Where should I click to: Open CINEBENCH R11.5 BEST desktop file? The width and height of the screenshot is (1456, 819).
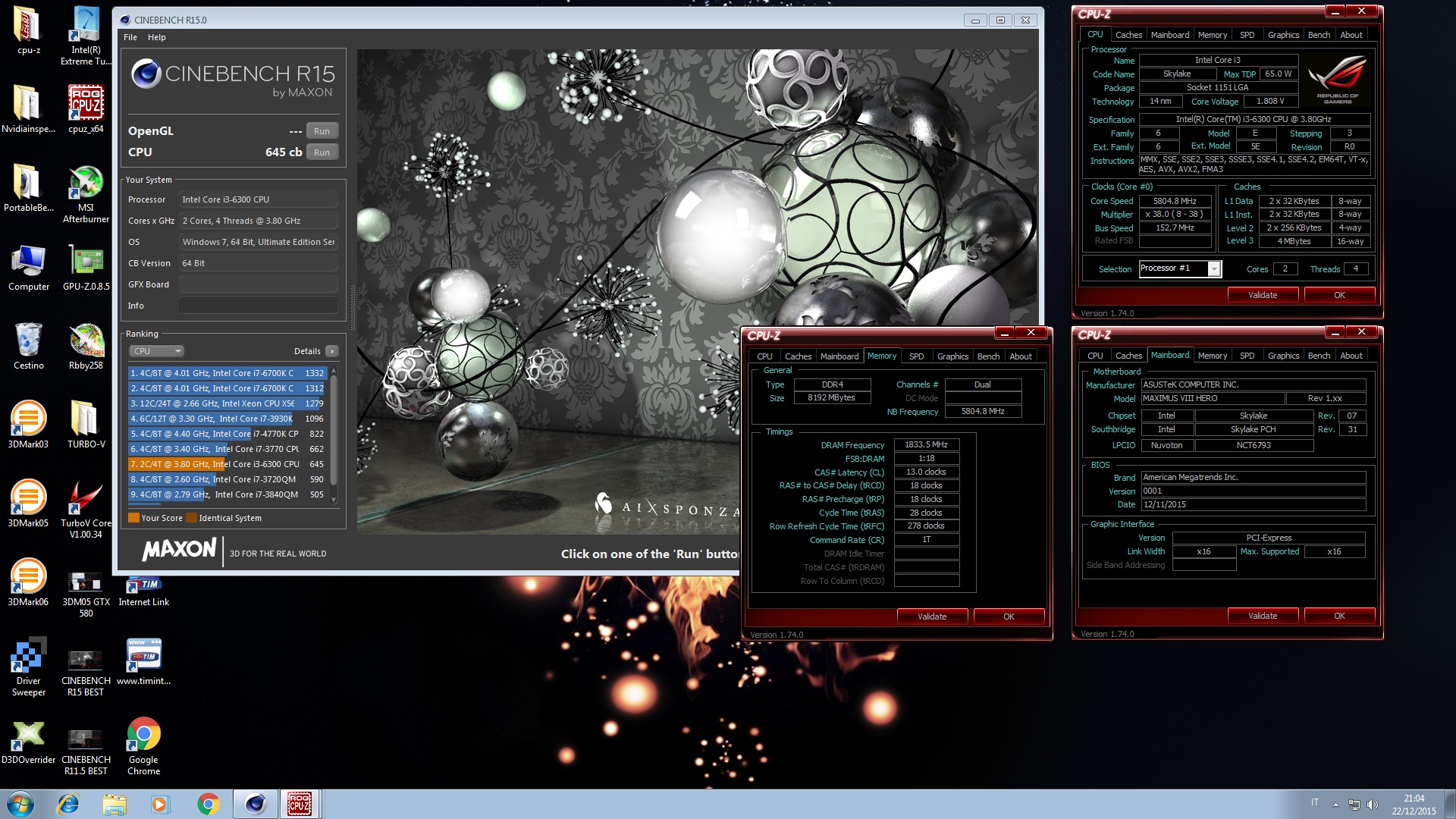point(86,751)
